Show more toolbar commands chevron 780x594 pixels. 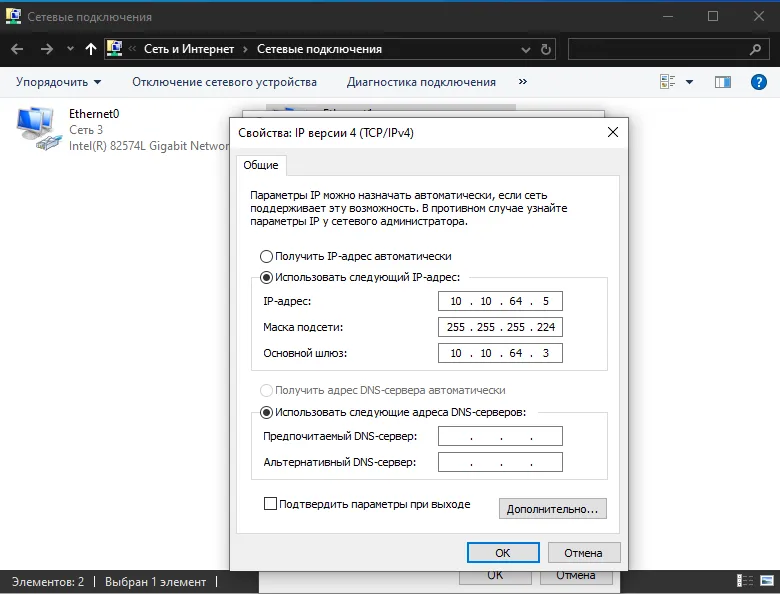[522, 82]
